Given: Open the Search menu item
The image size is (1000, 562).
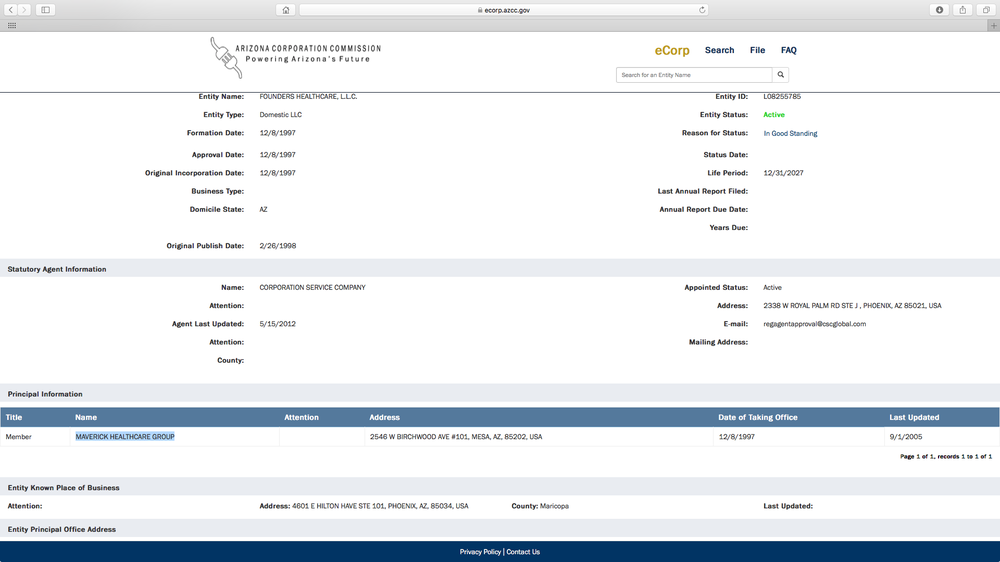Looking at the screenshot, I should pyautogui.click(x=719, y=50).
